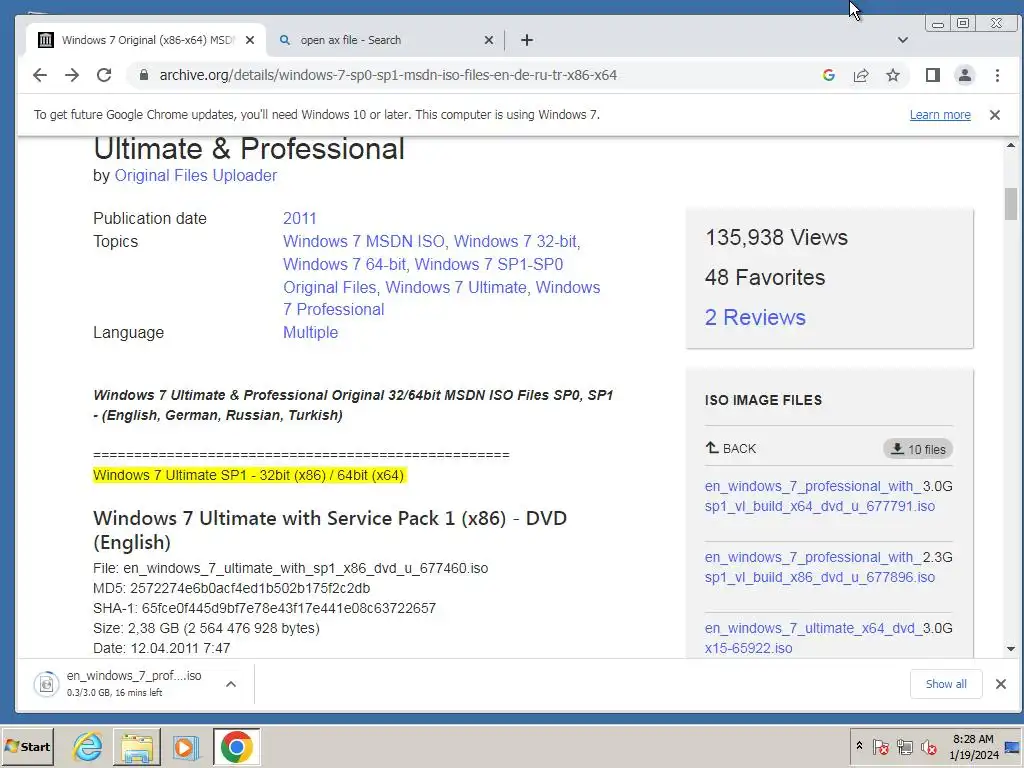Image resolution: width=1024 pixels, height=768 pixels.
Task: Click the scrollbar down arrow
Action: click(x=1011, y=648)
